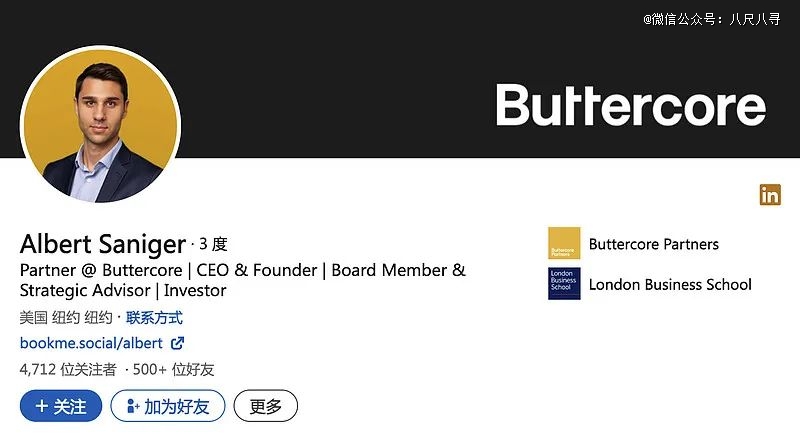Open the bookme.social/albert link
This screenshot has width=800, height=439.
click(x=91, y=343)
